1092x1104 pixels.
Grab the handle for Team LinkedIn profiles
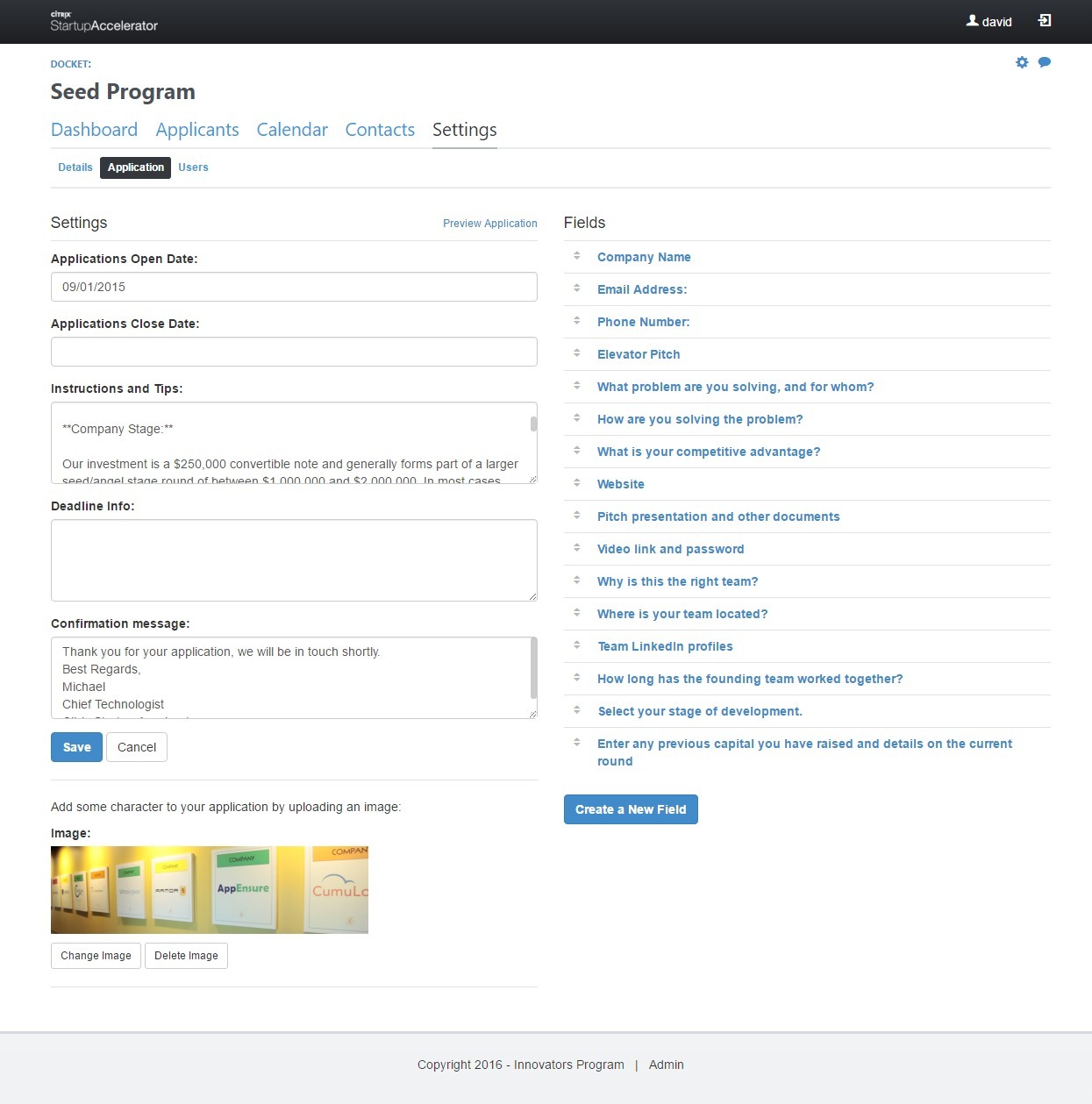[x=577, y=645]
